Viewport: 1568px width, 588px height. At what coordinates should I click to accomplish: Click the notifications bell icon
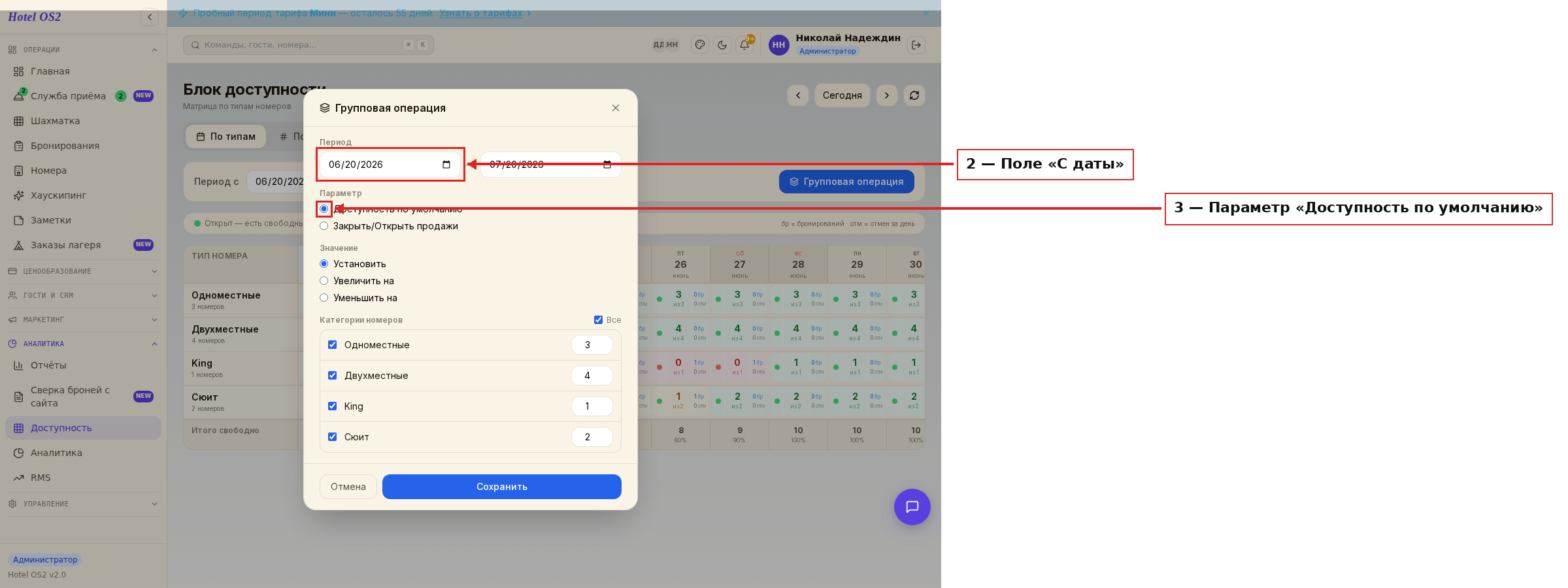click(x=744, y=45)
